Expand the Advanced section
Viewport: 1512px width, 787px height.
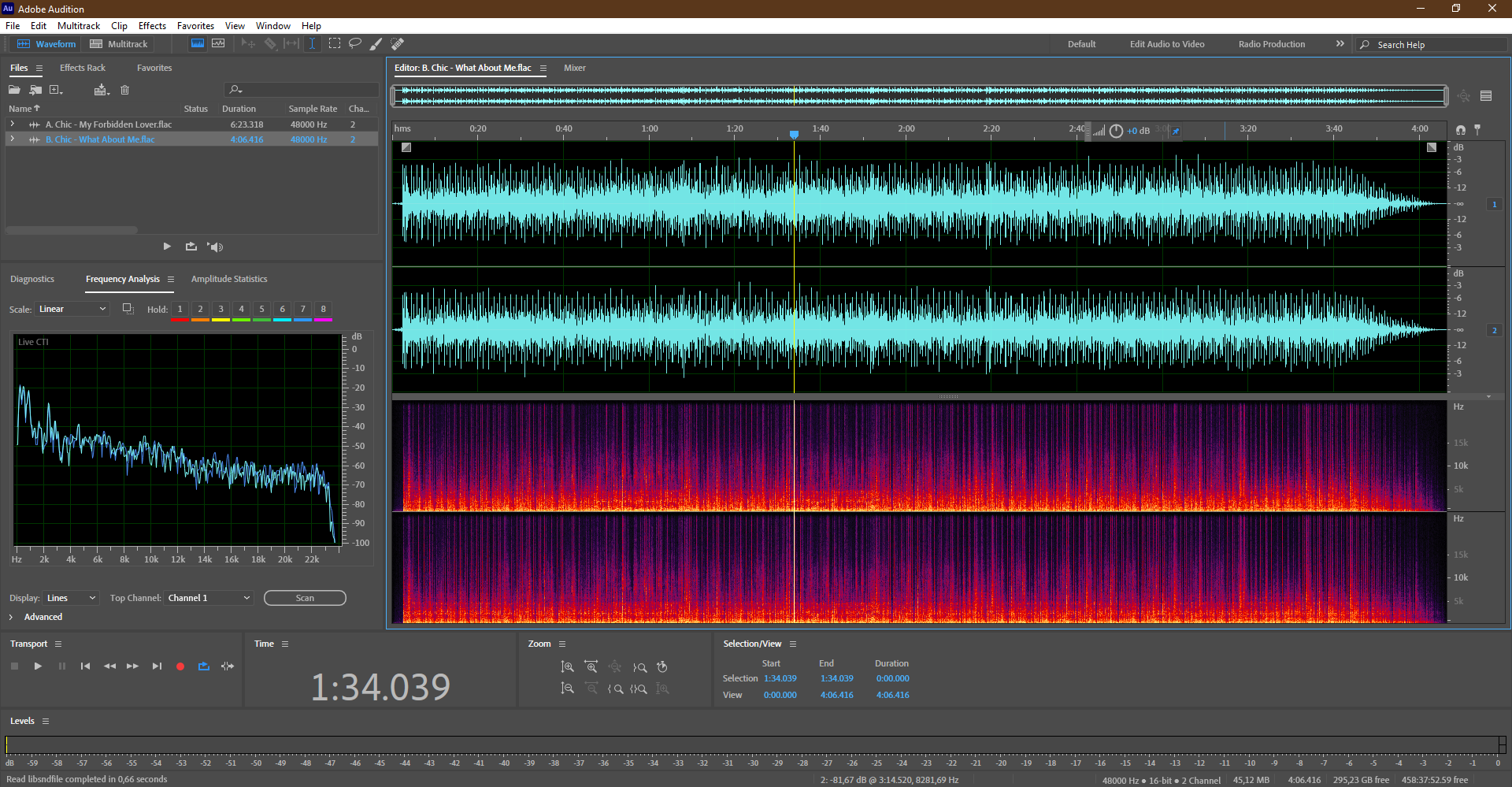(11, 617)
